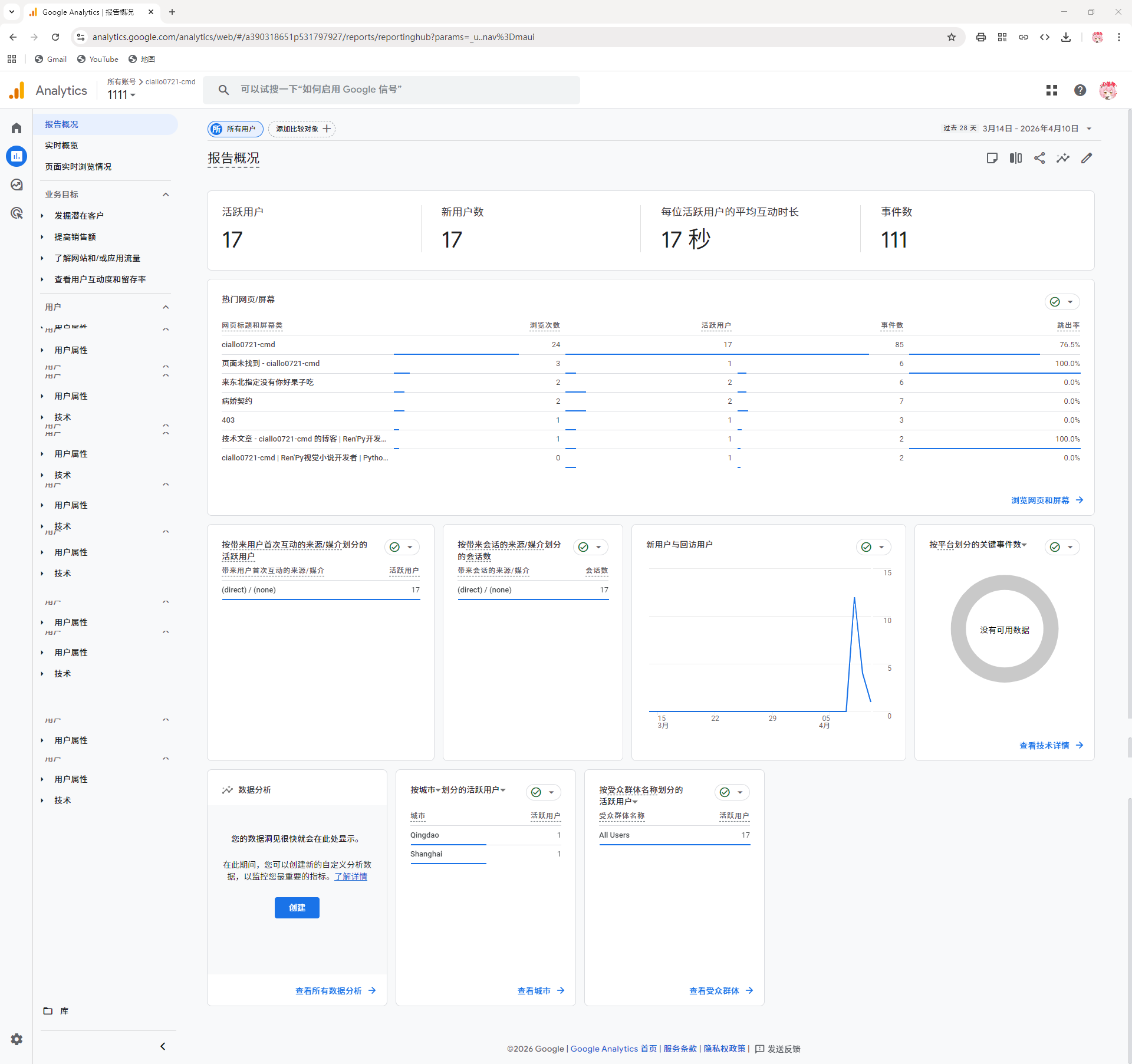Open Admin settings gear icon

[17, 1039]
